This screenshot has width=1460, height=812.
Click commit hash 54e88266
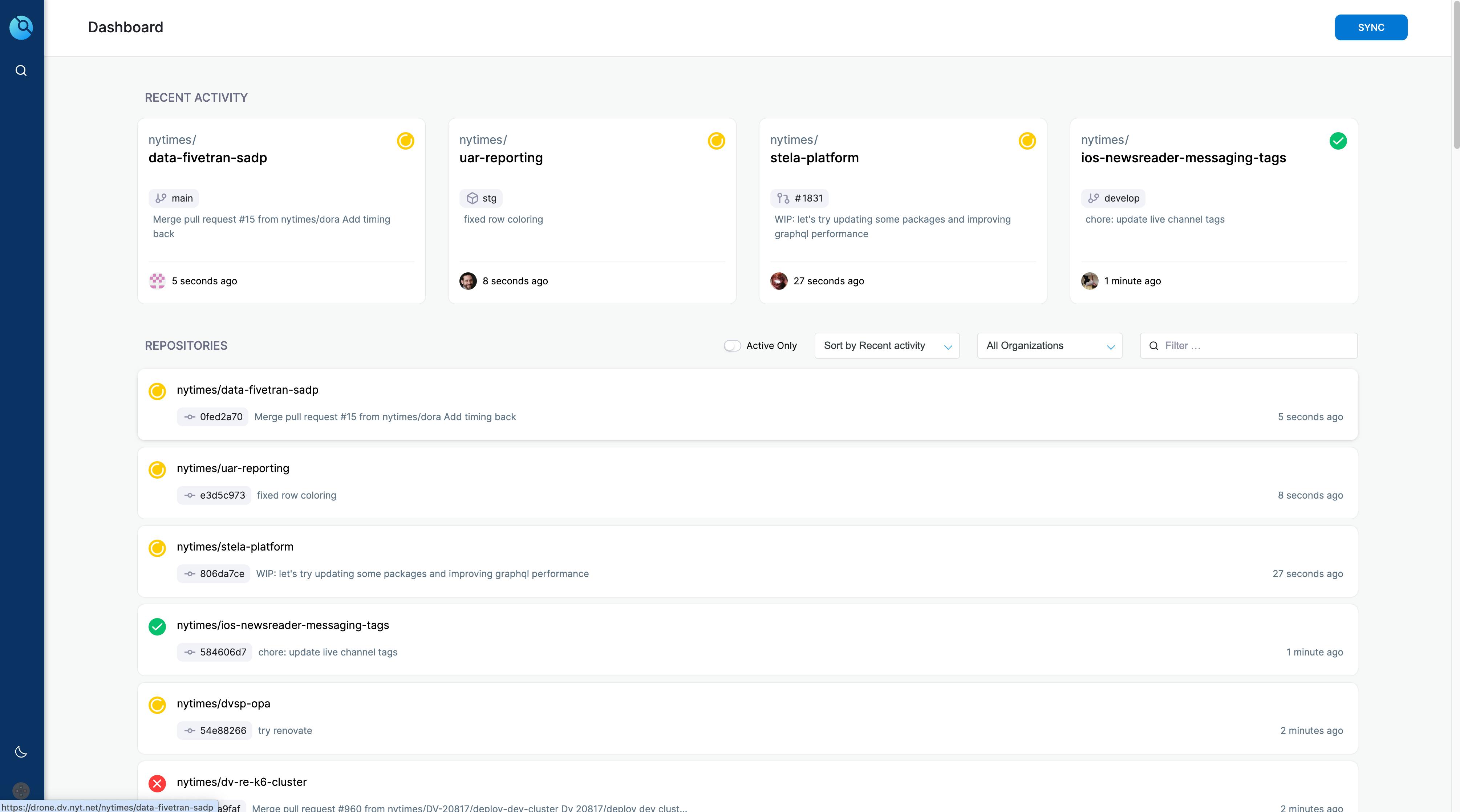tap(223, 730)
